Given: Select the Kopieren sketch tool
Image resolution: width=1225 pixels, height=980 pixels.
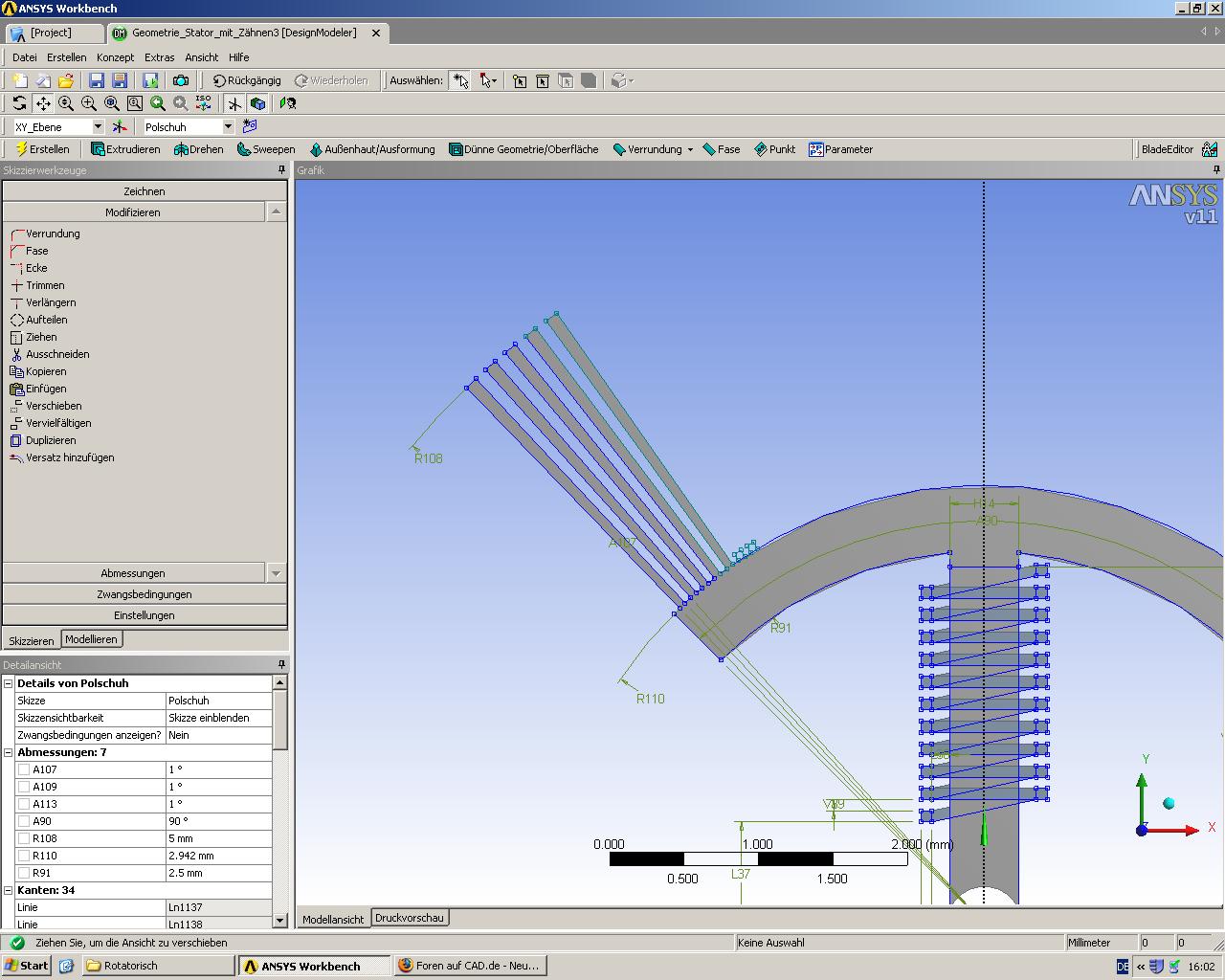Looking at the screenshot, I should 38,371.
